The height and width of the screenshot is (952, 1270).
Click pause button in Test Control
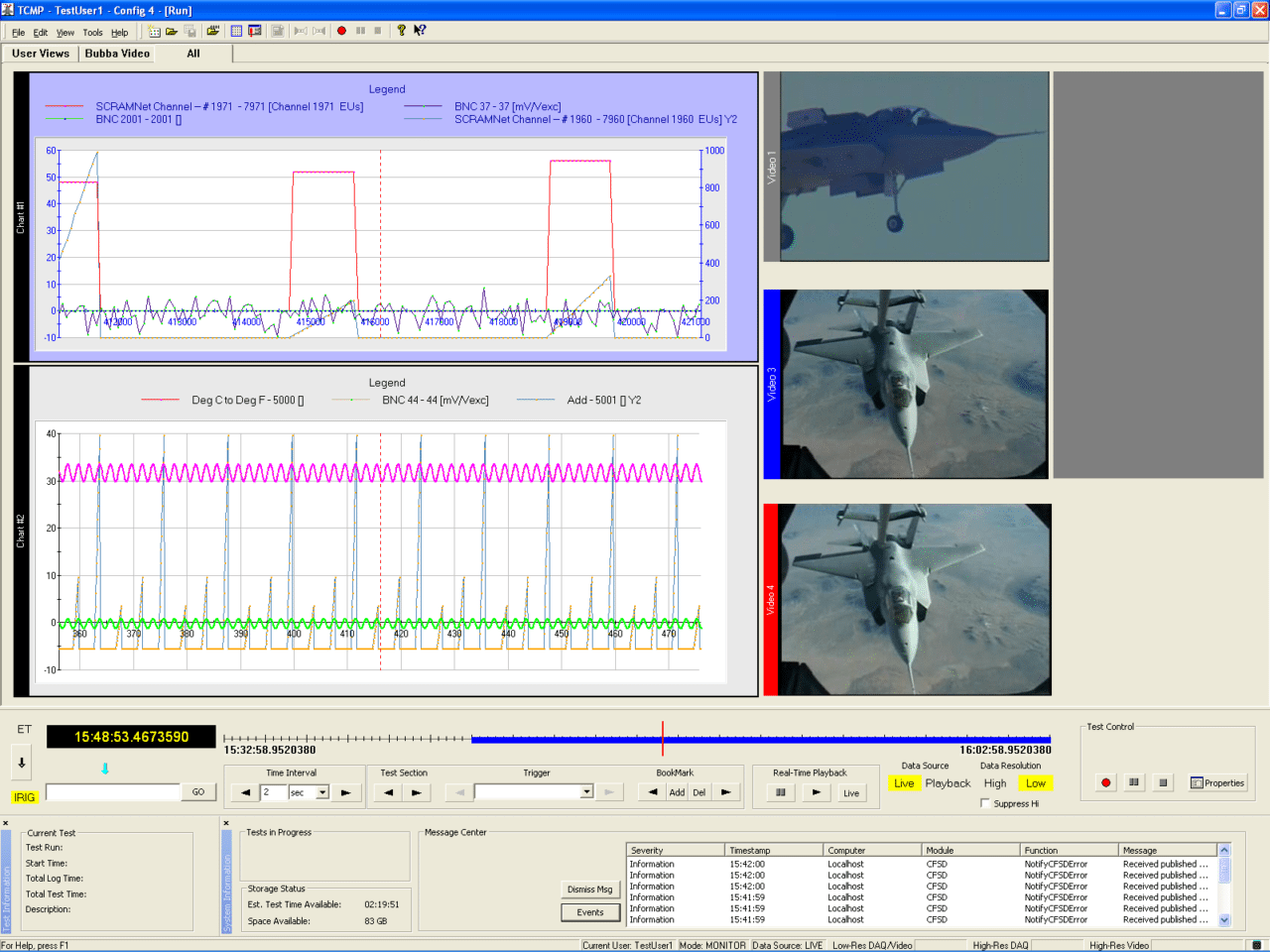point(1133,782)
